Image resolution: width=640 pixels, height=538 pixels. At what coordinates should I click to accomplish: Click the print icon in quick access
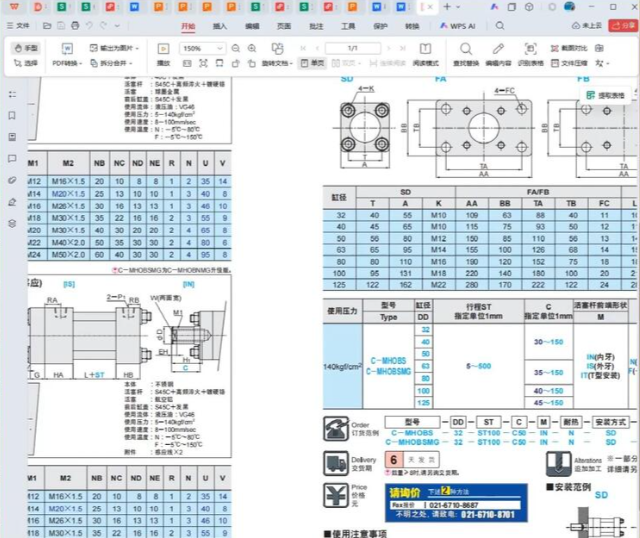(75, 26)
